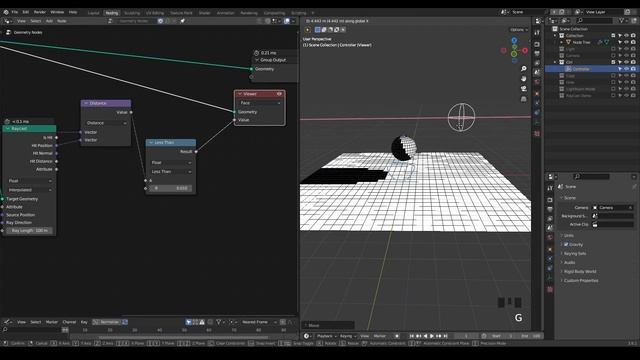Collapse the Viewer node
This screenshot has height=360, width=640.
pyautogui.click(x=240, y=94)
